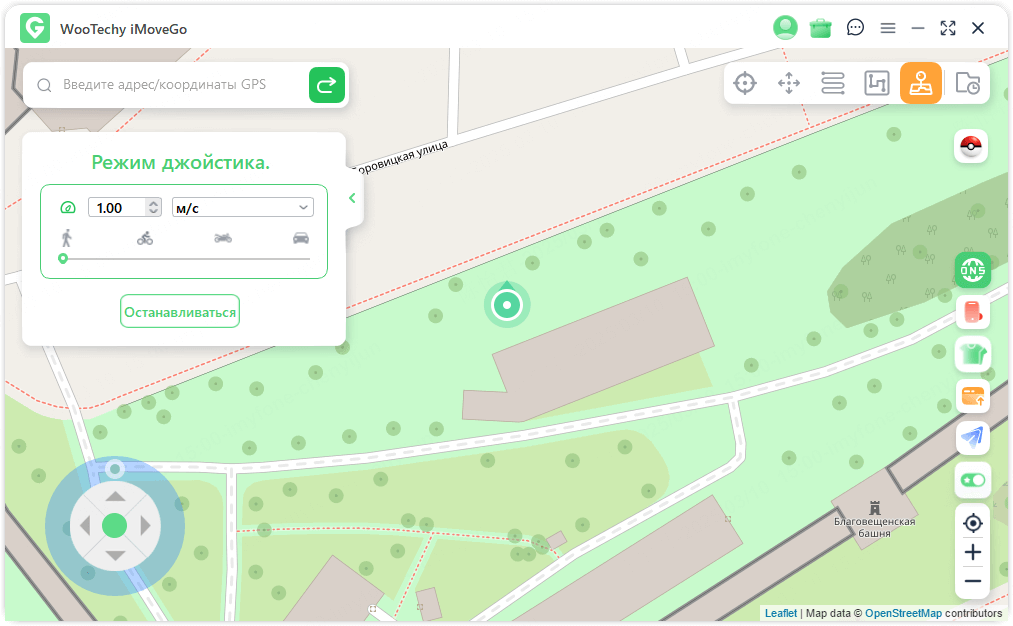Collapse the joystick mode panel
1013x626 pixels.
(x=352, y=198)
